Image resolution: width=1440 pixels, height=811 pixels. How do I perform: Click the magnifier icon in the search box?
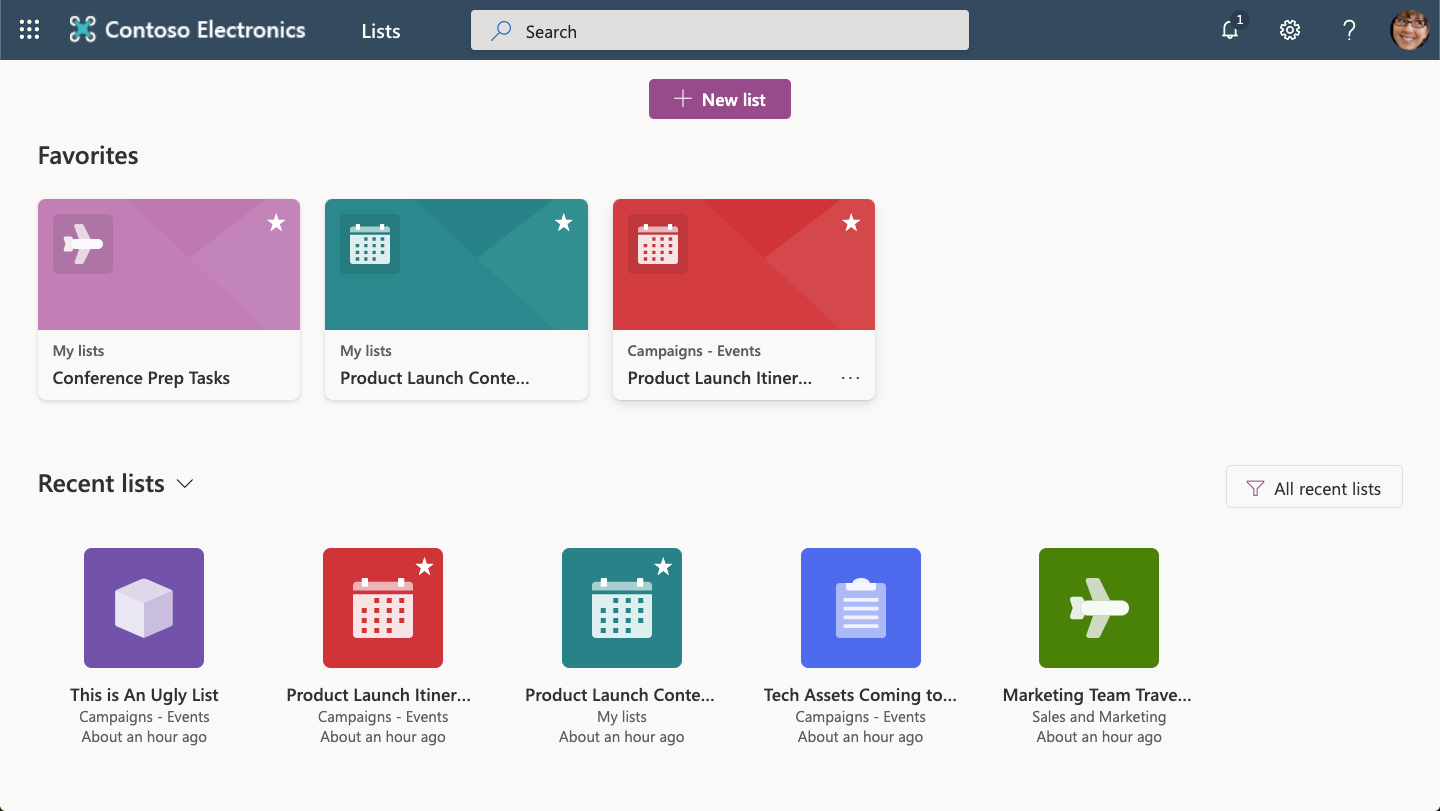coord(501,31)
